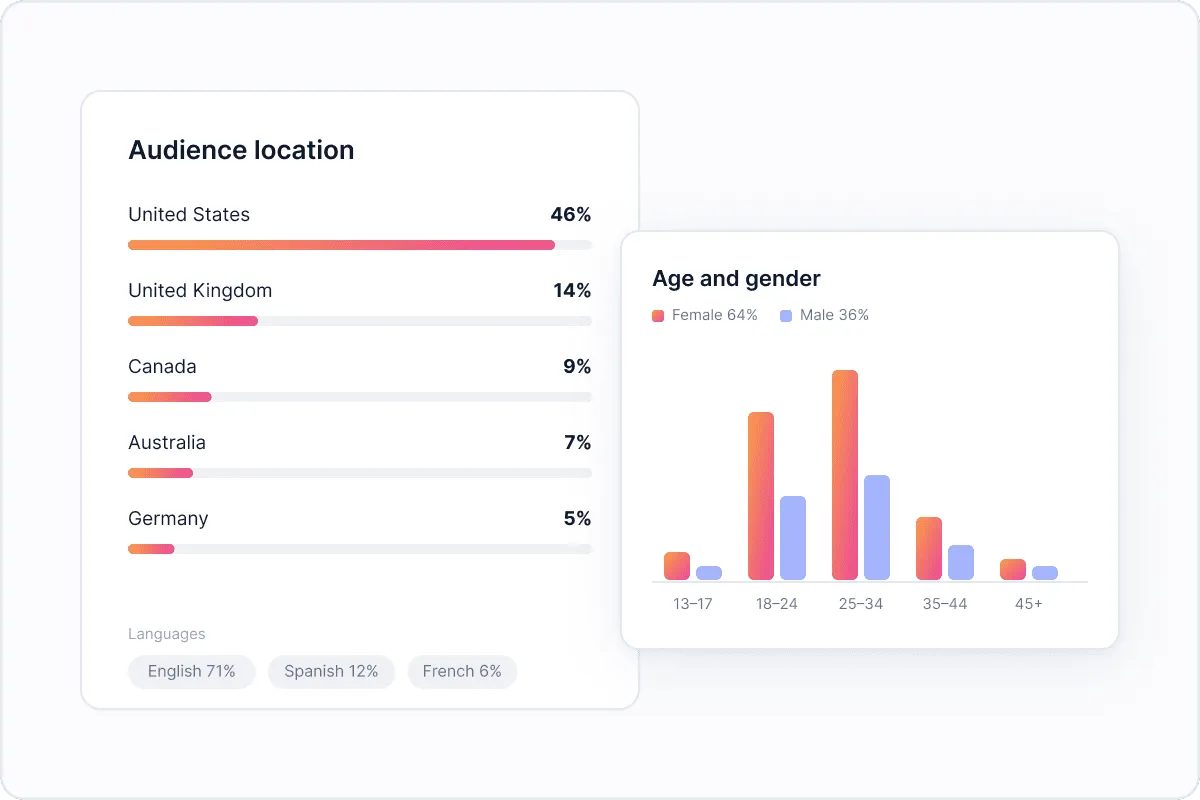Click the 14% value

(x=572, y=291)
